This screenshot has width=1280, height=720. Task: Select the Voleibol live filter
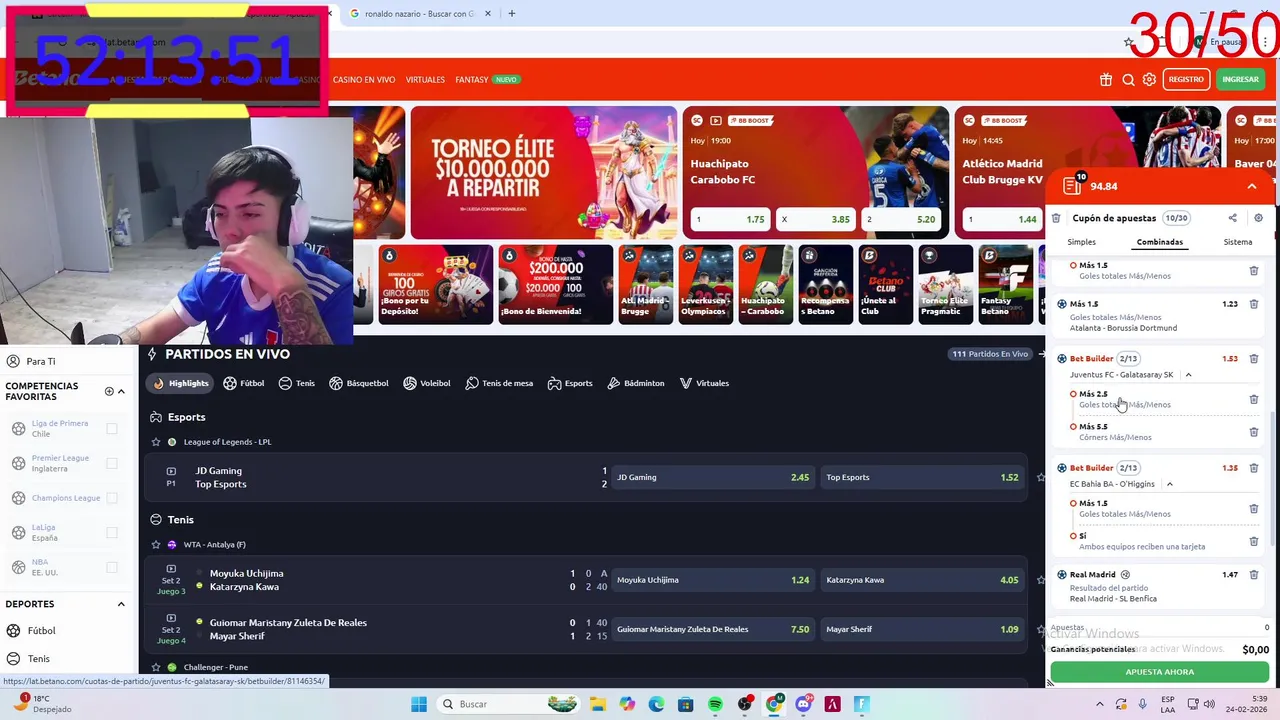click(x=427, y=383)
